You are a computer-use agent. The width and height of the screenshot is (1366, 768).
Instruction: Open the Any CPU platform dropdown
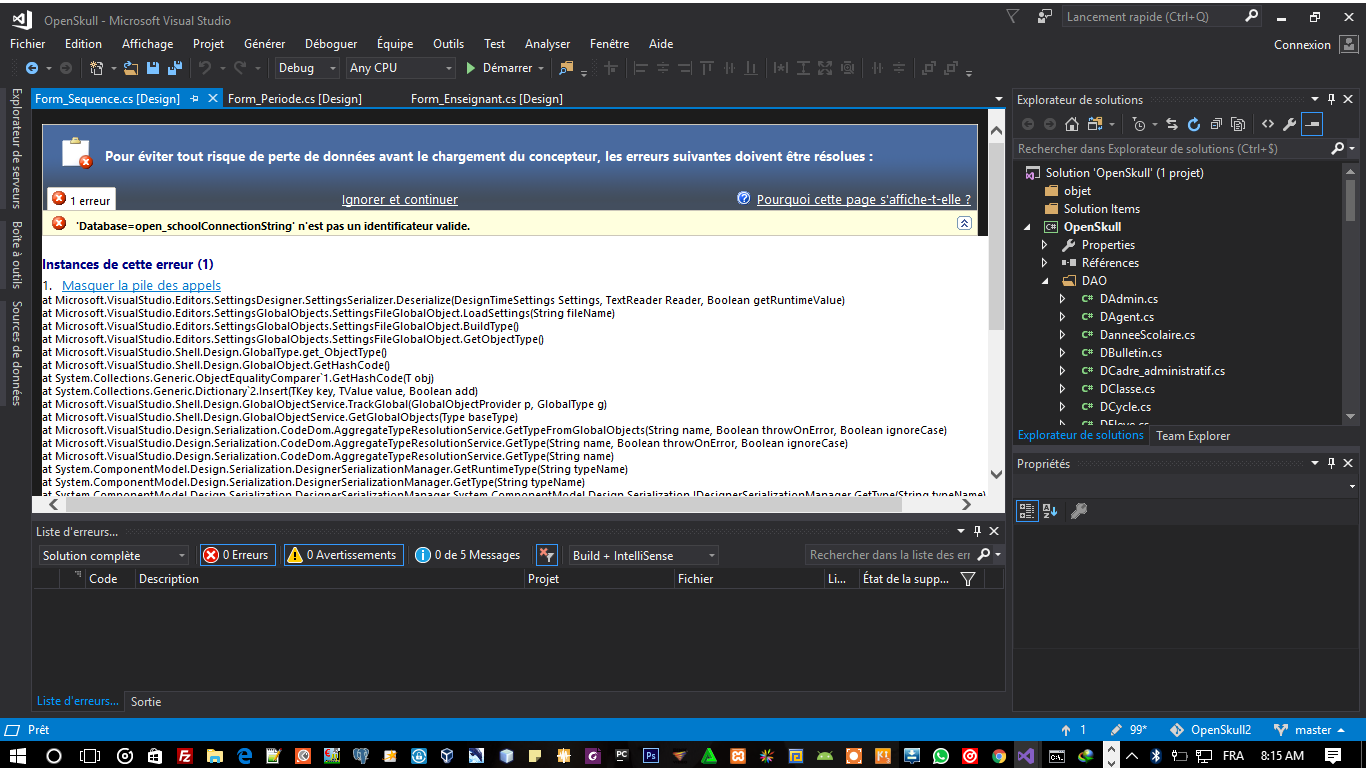(400, 68)
